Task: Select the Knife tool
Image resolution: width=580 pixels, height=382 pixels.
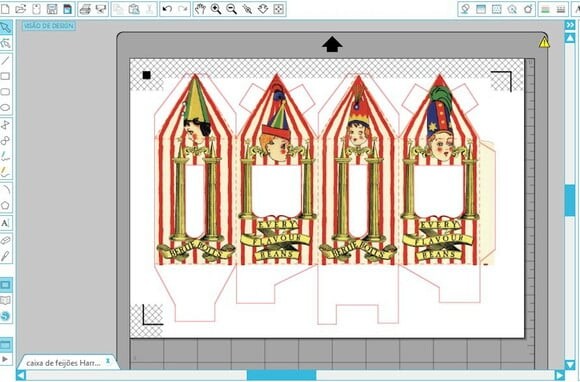Action: 5,256
